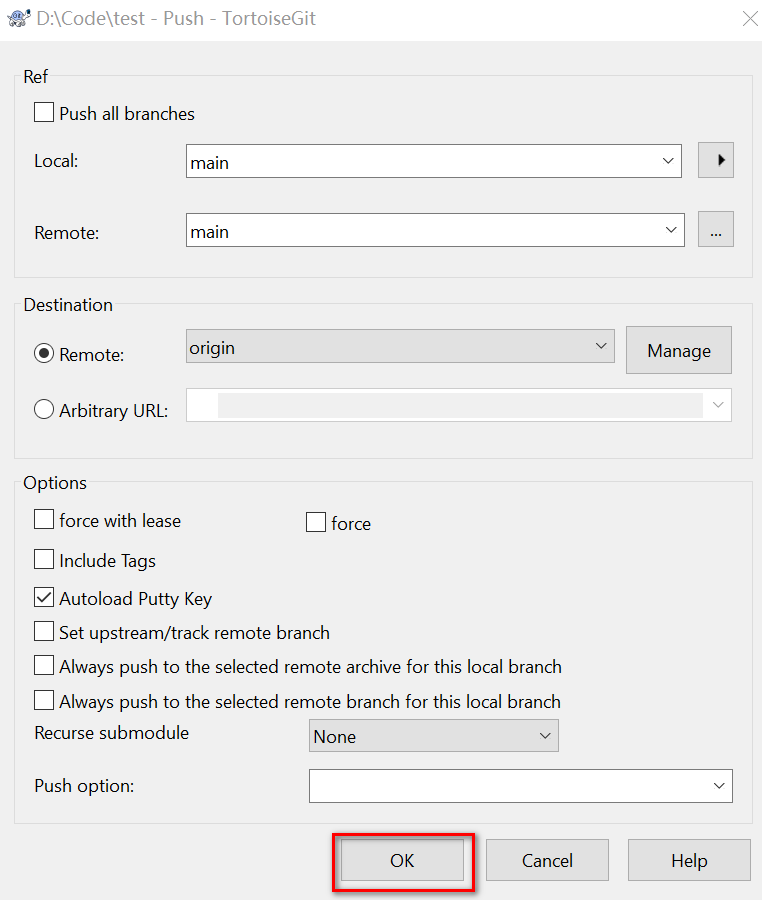Open the Remote branch dropdown

click(670, 230)
